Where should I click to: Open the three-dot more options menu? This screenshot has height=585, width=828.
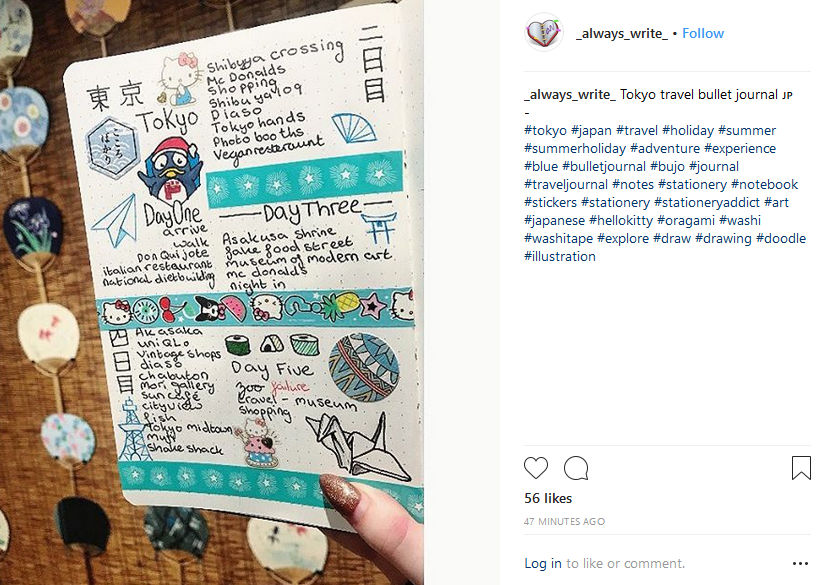[x=800, y=563]
